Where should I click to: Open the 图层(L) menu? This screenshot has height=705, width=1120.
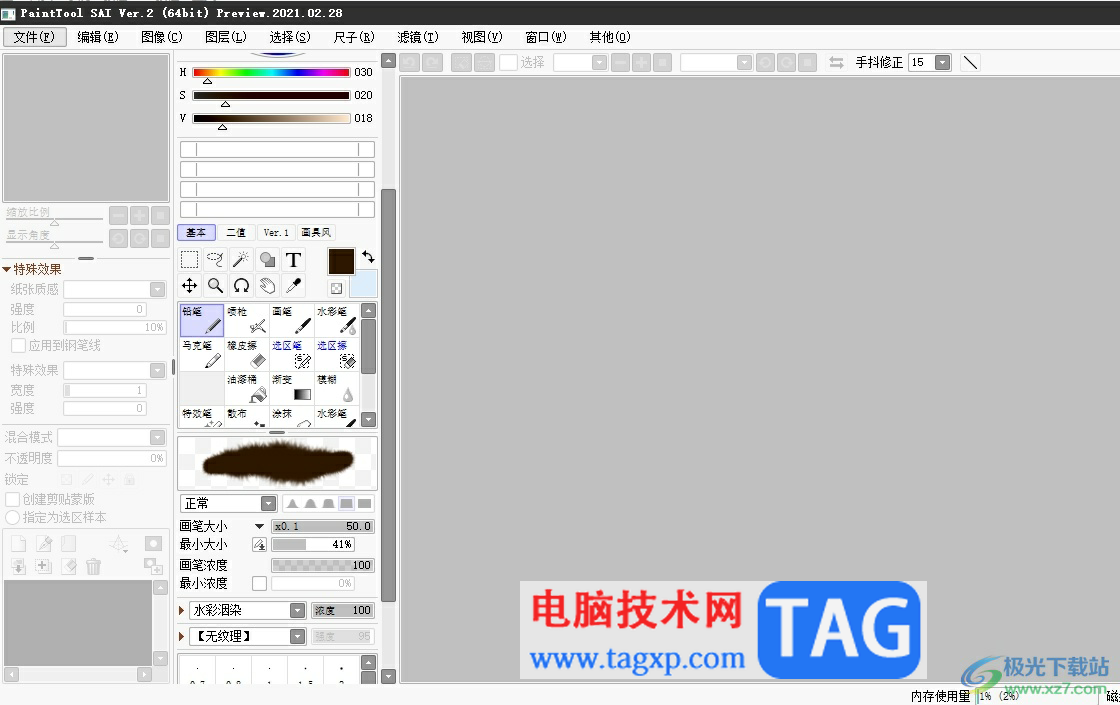click(226, 37)
